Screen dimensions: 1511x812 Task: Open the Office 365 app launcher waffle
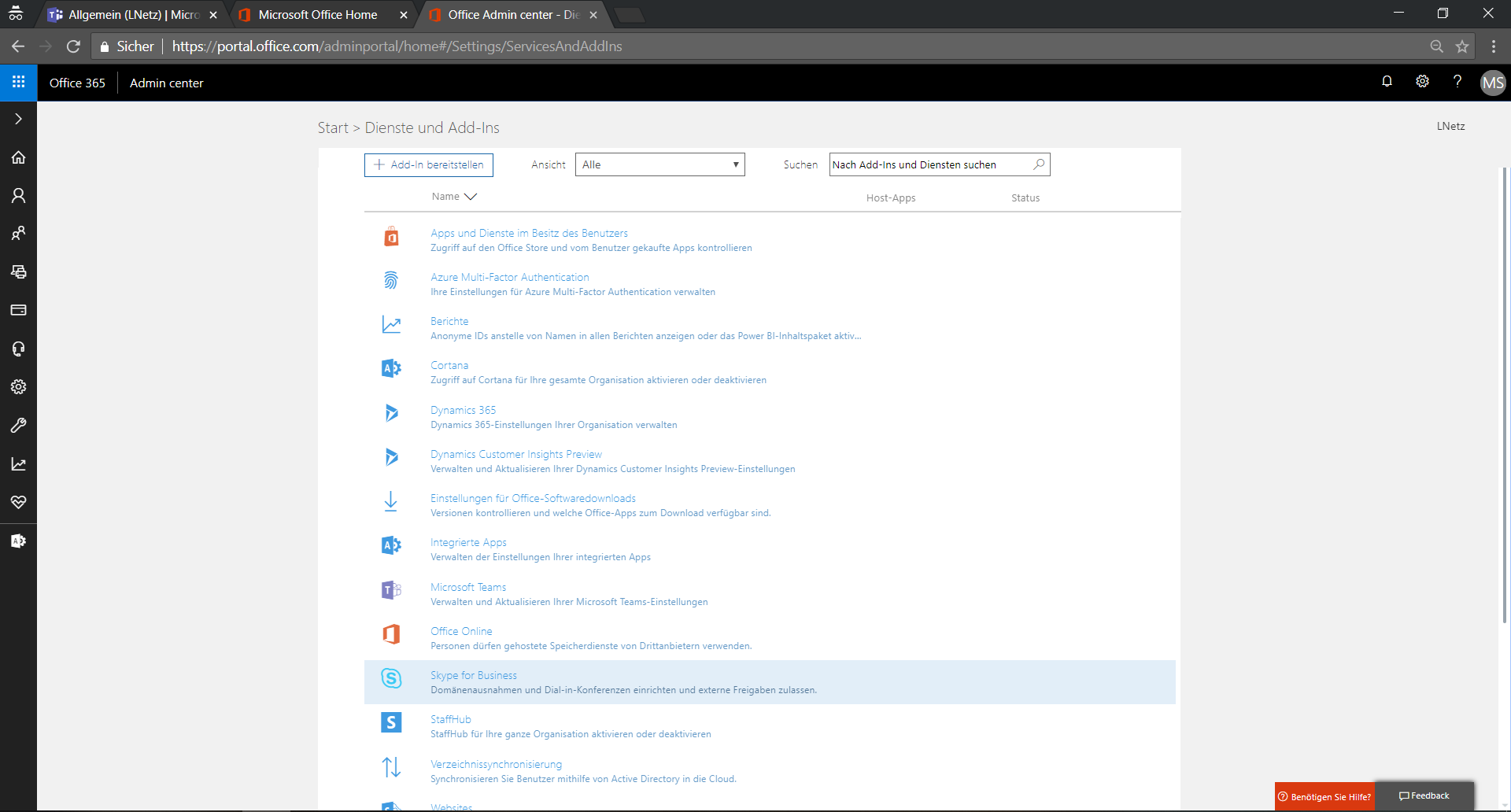18,82
